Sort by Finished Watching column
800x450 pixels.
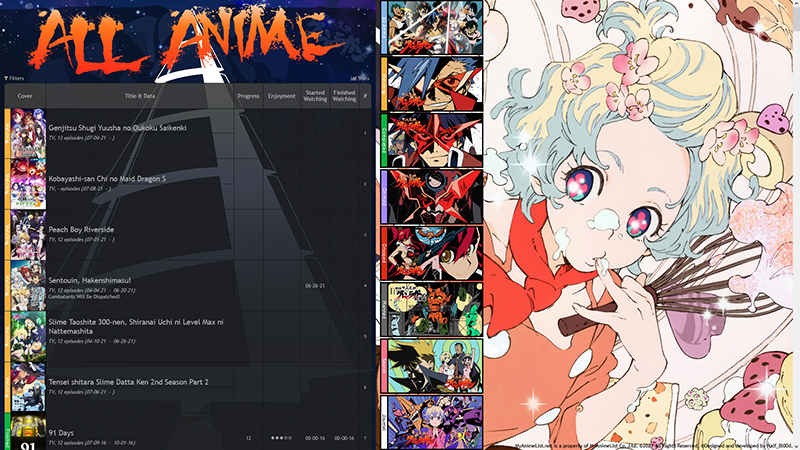[344, 95]
